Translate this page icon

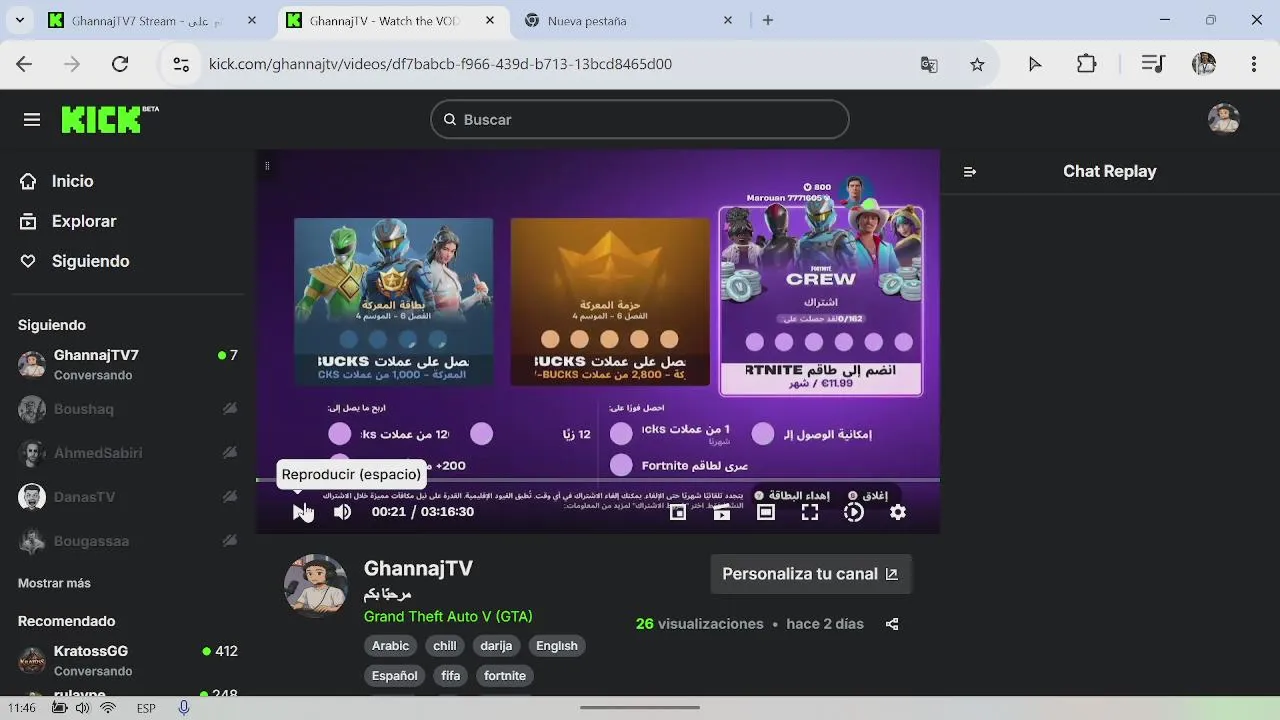(x=929, y=64)
